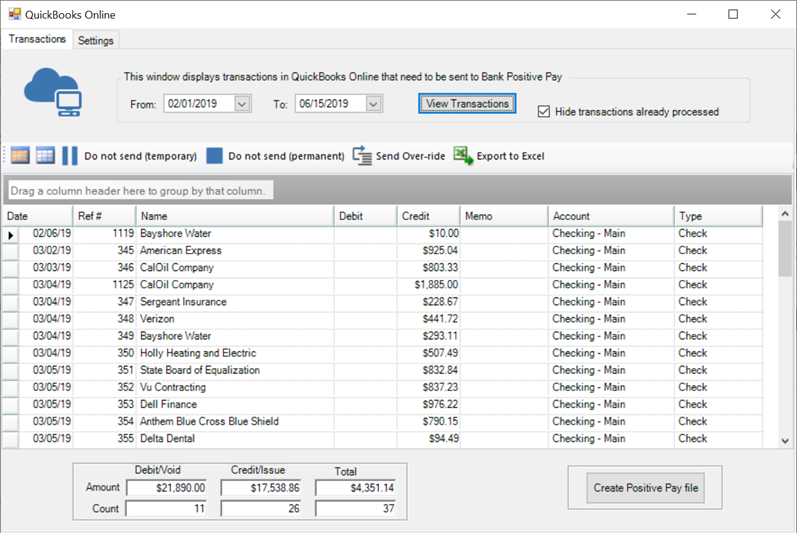This screenshot has width=797, height=533.
Task: Click the grid scrollbar down arrow
Action: pyautogui.click(x=785, y=441)
